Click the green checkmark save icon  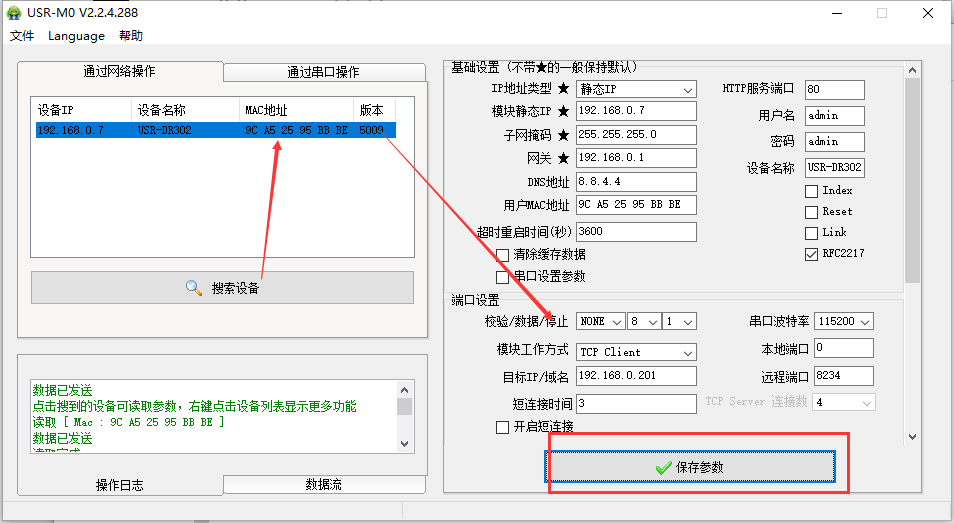(x=663, y=467)
